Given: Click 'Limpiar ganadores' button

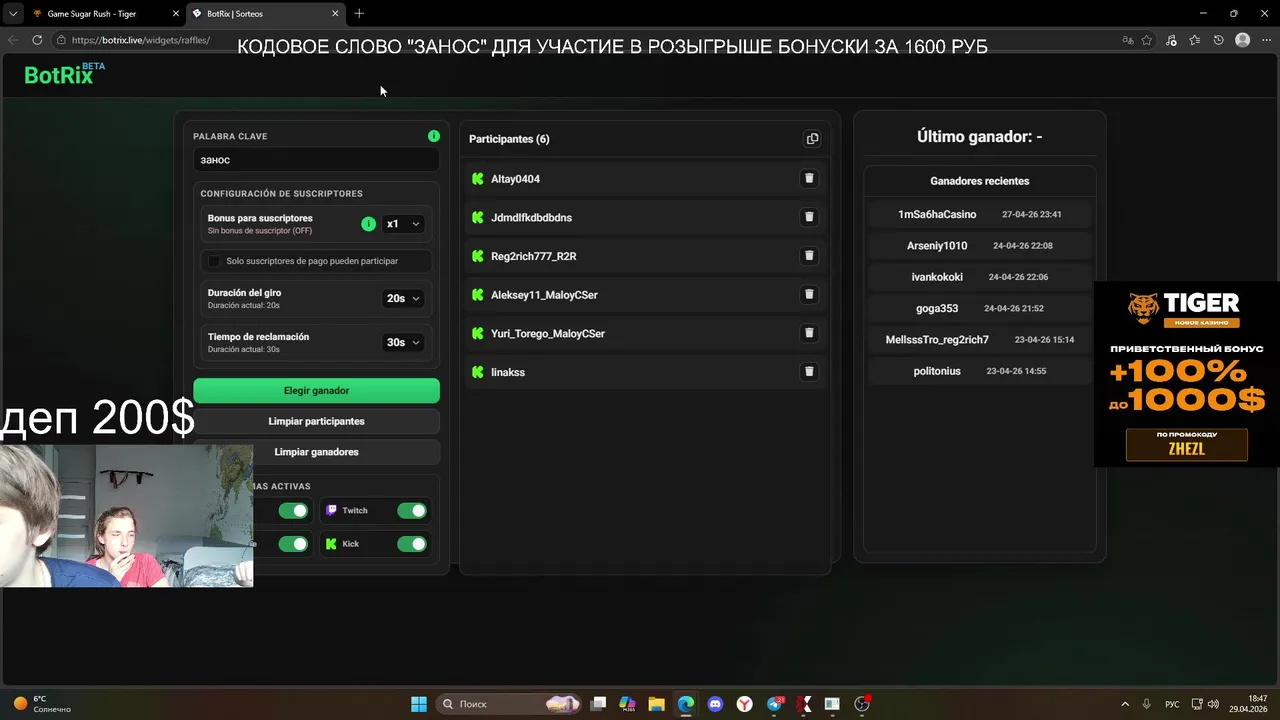Looking at the screenshot, I should [x=316, y=452].
